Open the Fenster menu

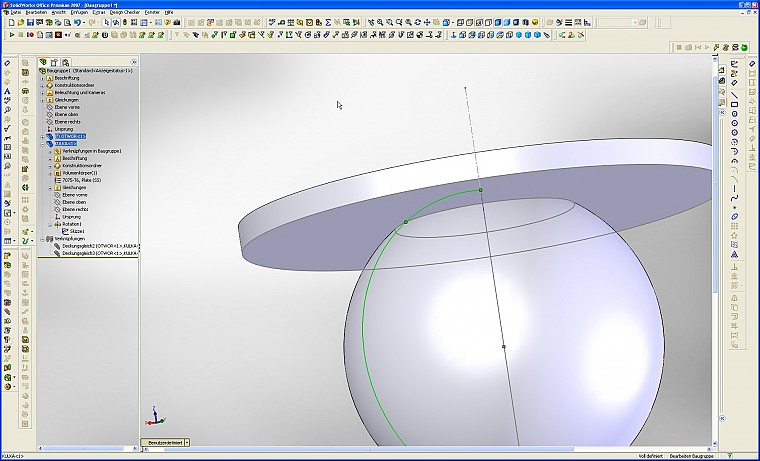tap(152, 12)
